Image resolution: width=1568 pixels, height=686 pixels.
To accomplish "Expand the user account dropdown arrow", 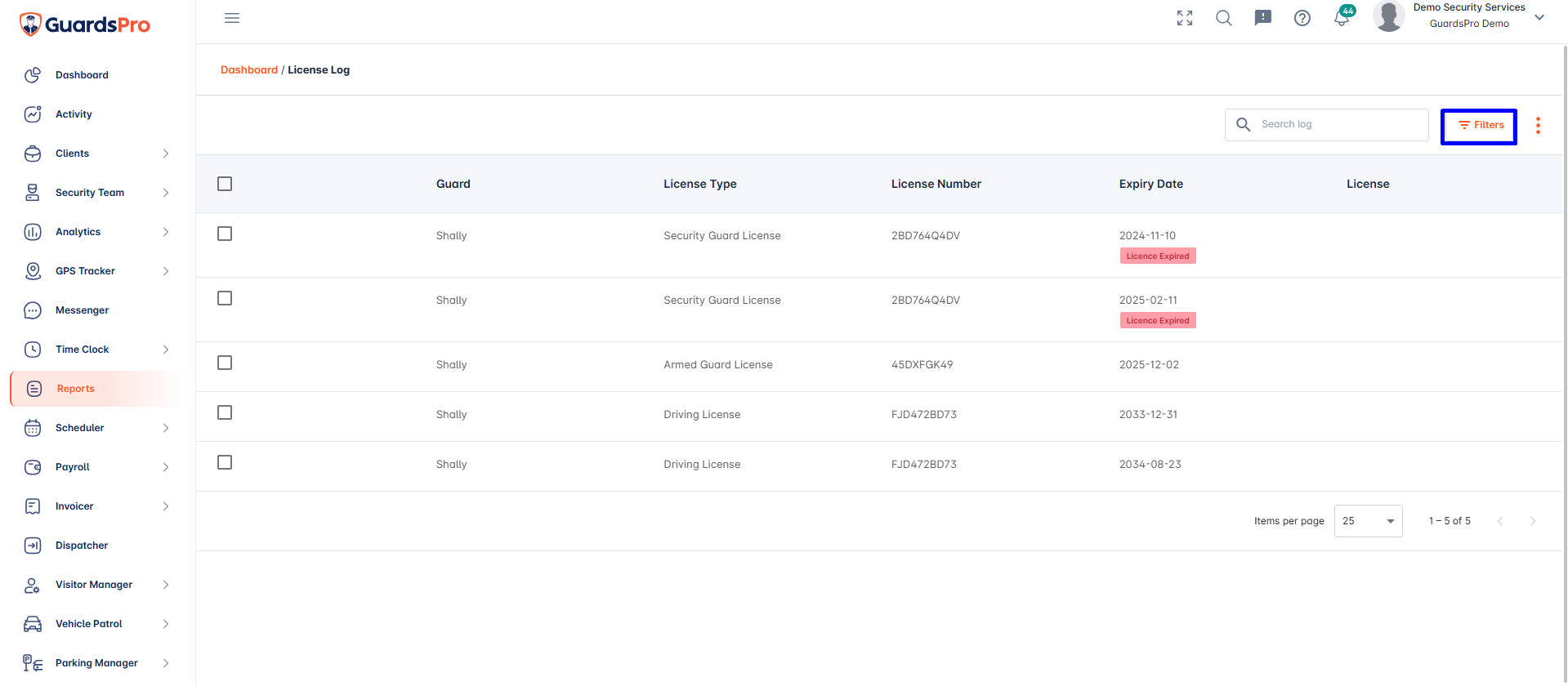I will (x=1539, y=17).
